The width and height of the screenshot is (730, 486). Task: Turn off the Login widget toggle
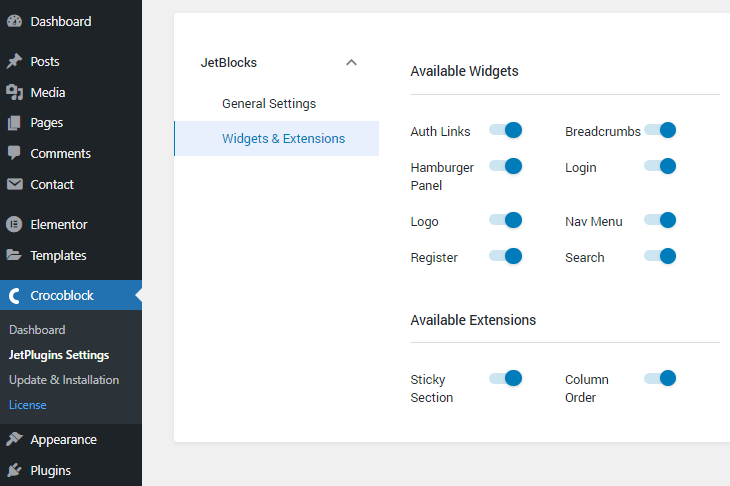click(x=660, y=166)
